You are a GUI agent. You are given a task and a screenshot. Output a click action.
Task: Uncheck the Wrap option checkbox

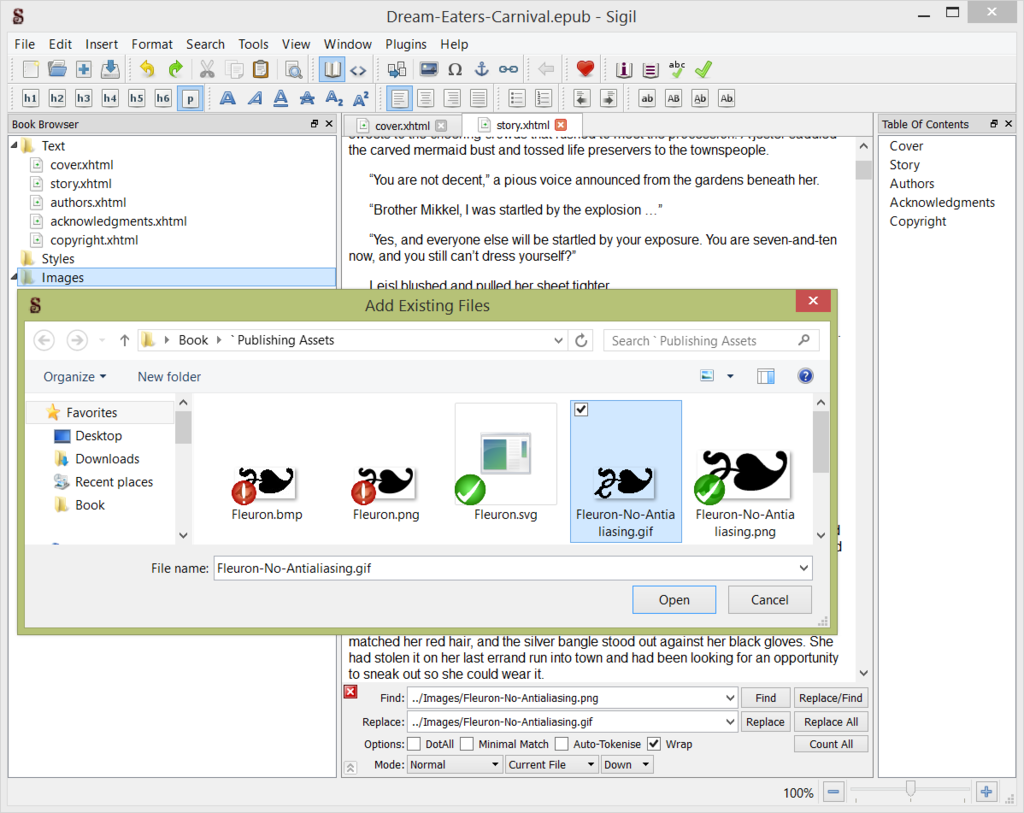[x=654, y=744]
